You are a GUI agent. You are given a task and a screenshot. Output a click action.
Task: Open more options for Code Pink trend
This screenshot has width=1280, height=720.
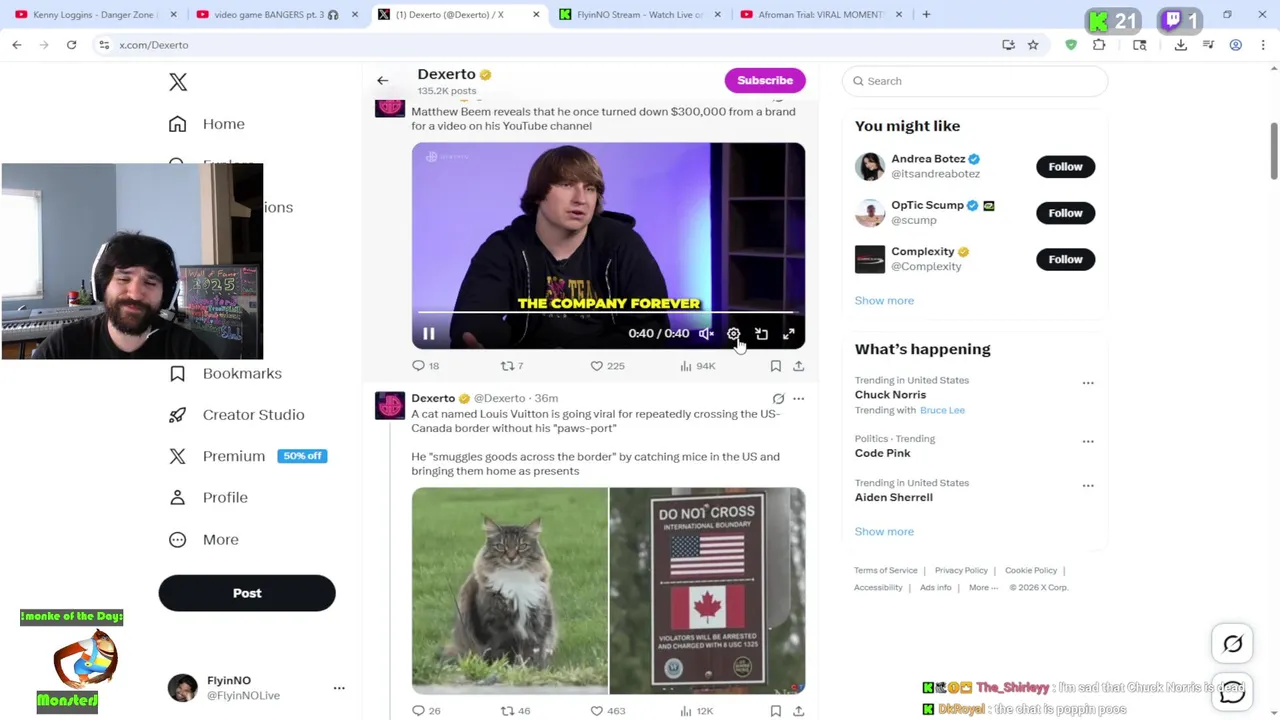[1088, 441]
